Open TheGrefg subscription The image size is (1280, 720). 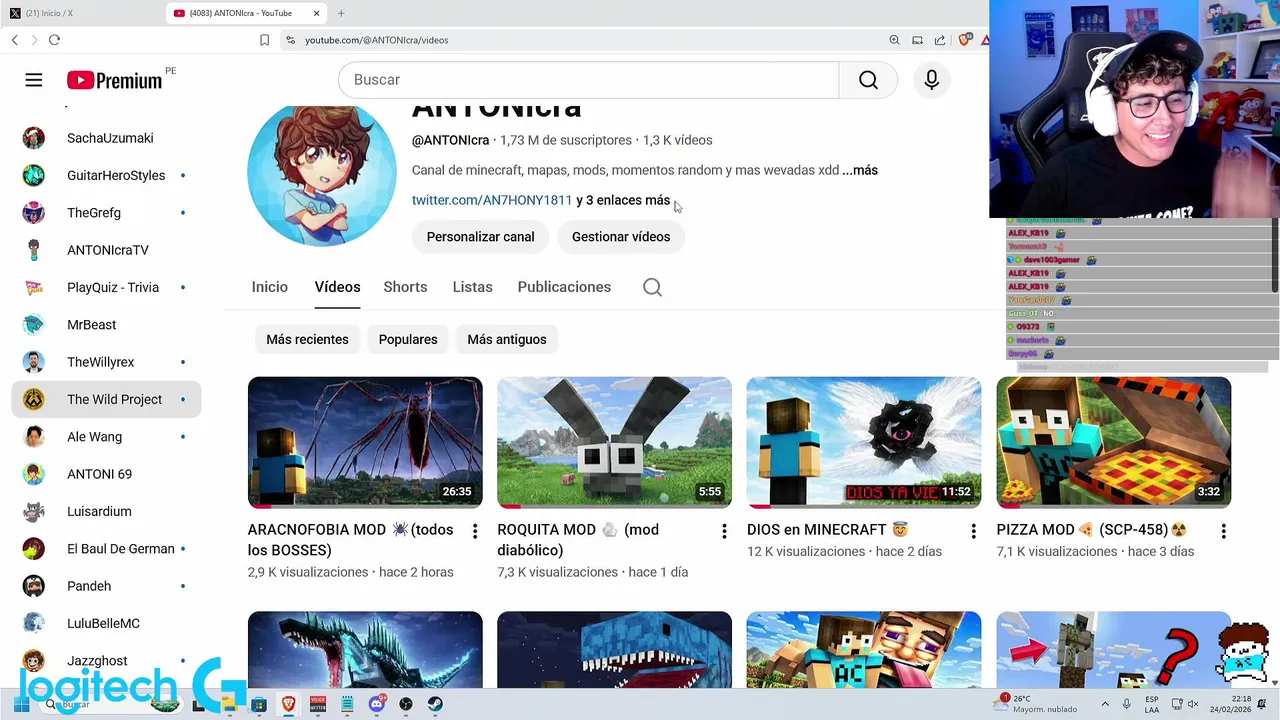[106, 213]
